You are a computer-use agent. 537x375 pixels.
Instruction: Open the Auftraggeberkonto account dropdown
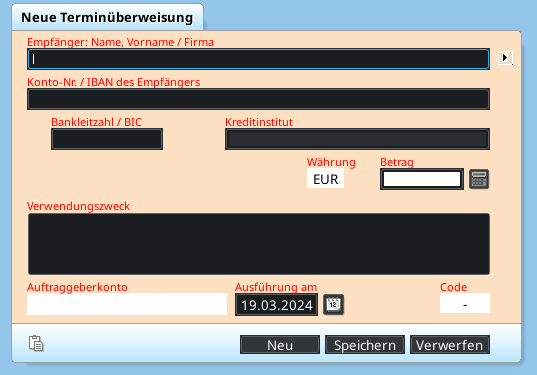tap(127, 304)
